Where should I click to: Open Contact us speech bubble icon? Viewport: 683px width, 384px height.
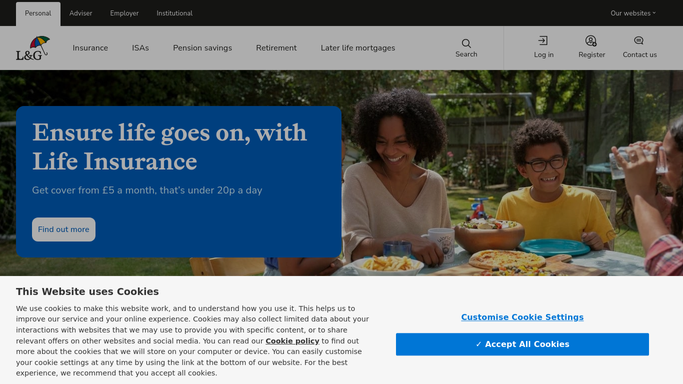tap(639, 40)
